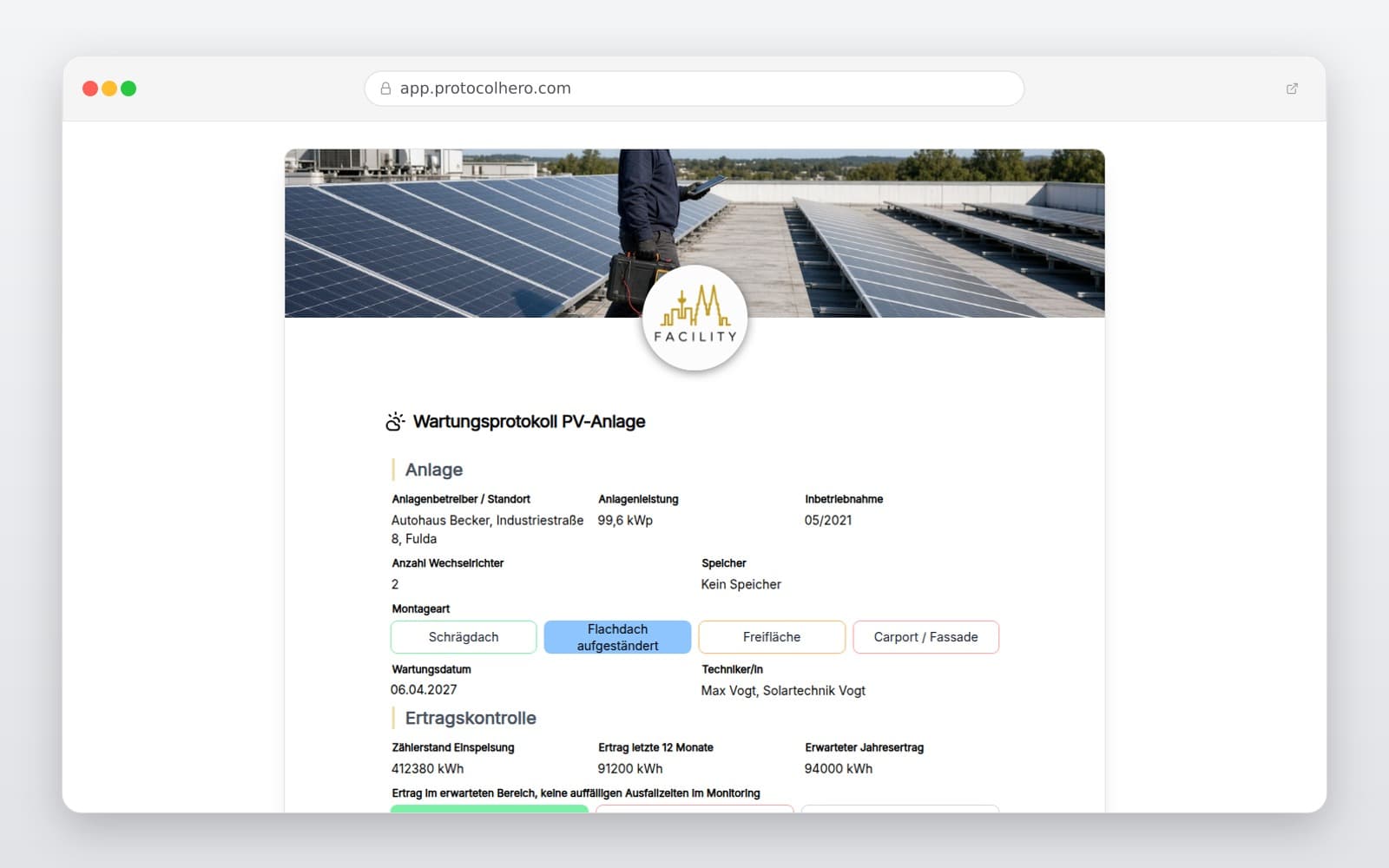Viewport: 1389px width, 868px height.
Task: Click the 'Anzahl Wechselrichter' label
Action: point(448,563)
